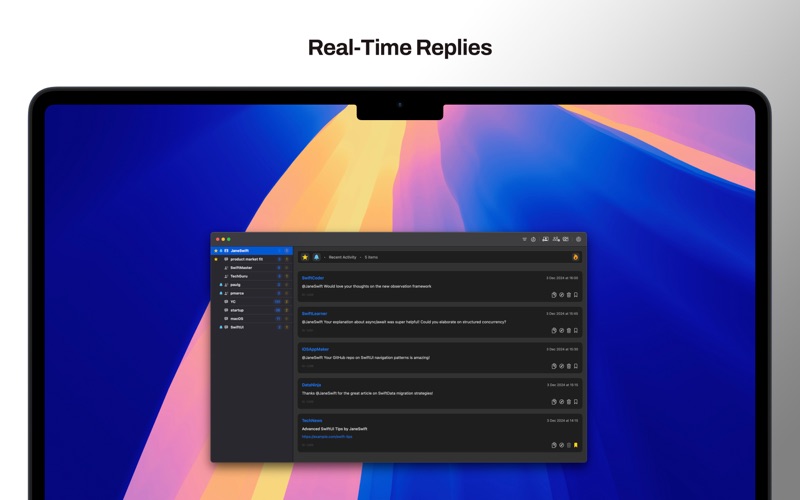The image size is (800, 500).
Task: Click the blue count badge on the startup row
Action: click(278, 310)
